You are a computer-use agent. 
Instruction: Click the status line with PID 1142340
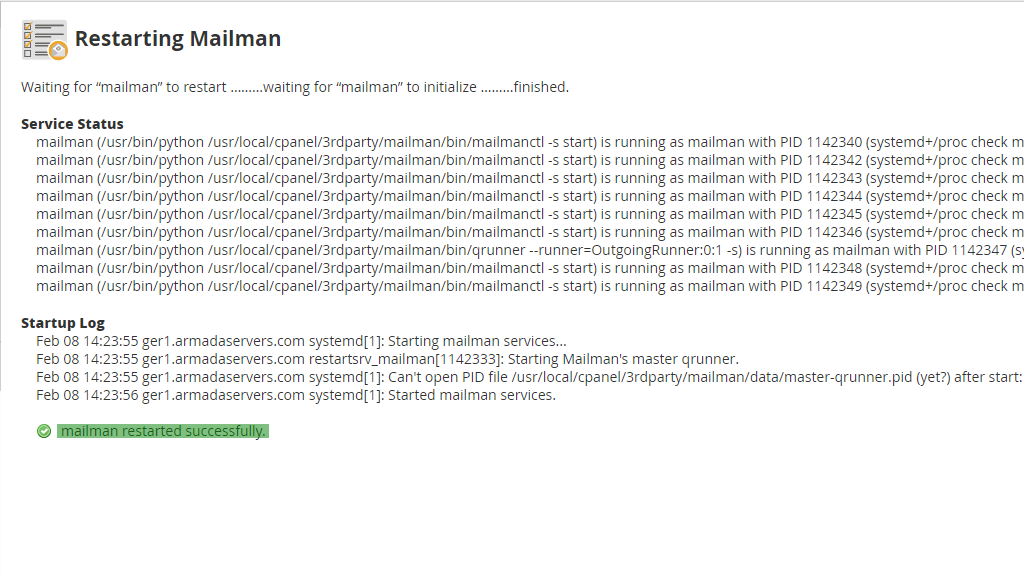click(x=530, y=142)
